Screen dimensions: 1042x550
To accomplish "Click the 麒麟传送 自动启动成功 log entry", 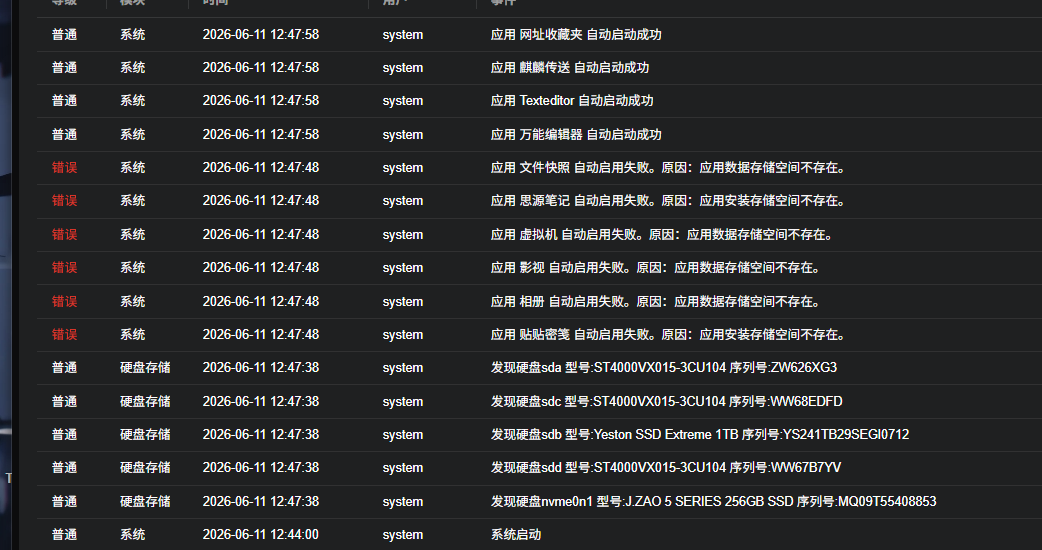I will click(x=570, y=68).
